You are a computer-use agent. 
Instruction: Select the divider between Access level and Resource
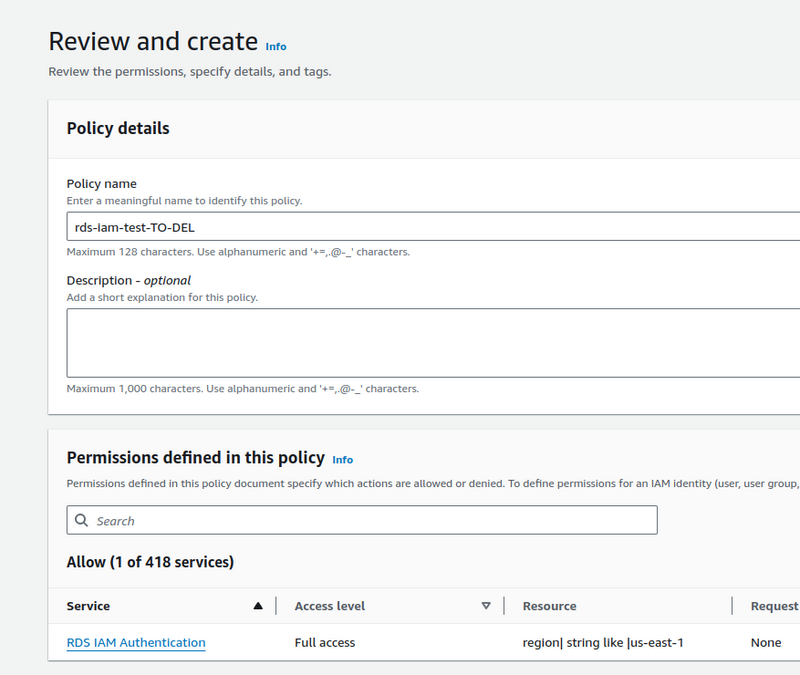[x=504, y=606]
